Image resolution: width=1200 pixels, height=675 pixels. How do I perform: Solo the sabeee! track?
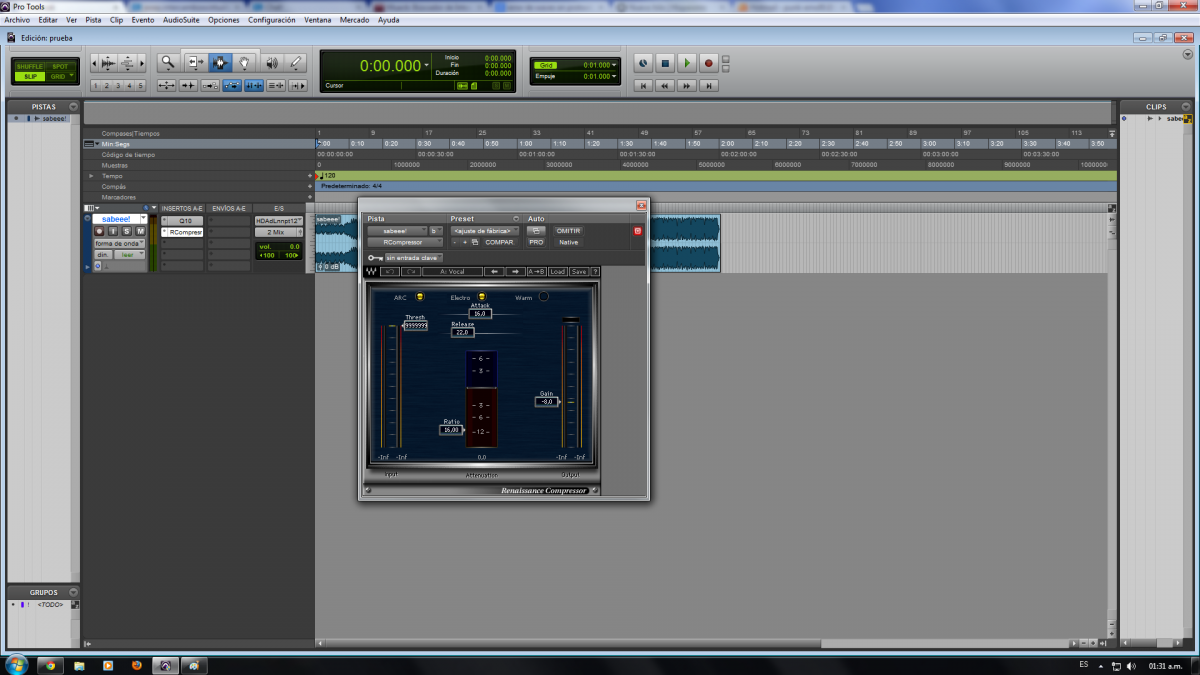click(127, 231)
